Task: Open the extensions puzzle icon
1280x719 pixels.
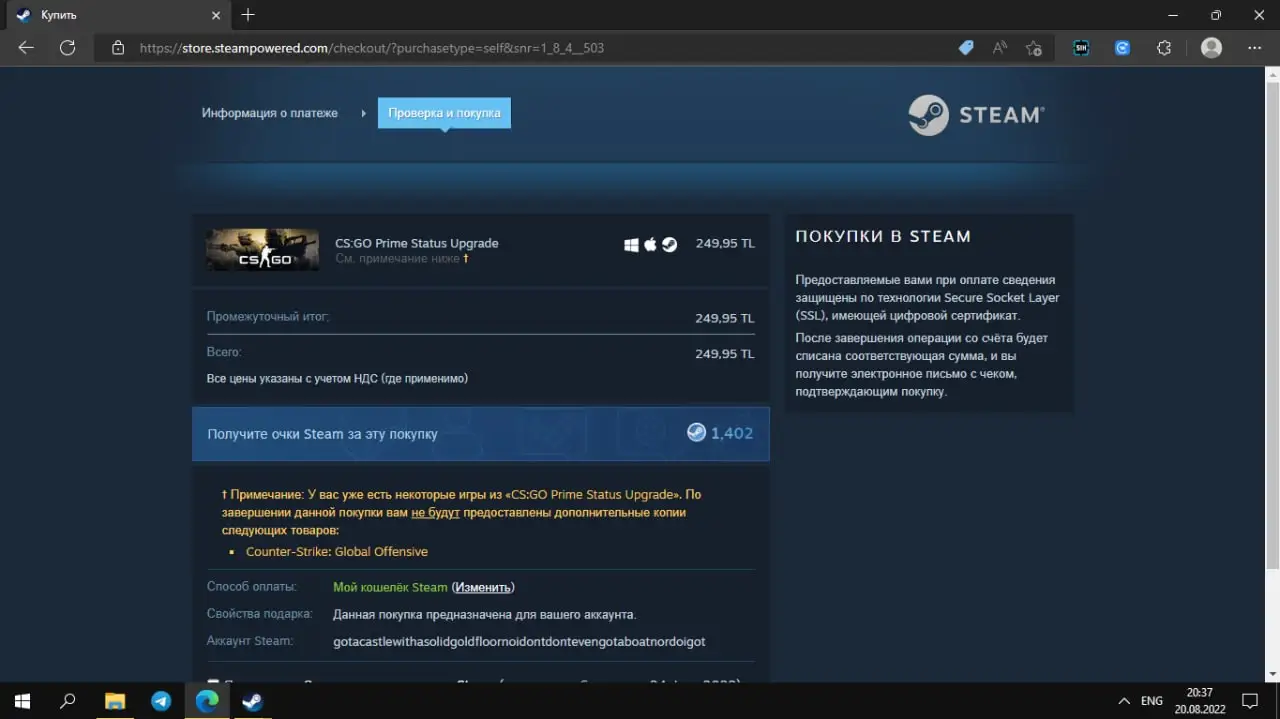Action: pyautogui.click(x=1163, y=47)
